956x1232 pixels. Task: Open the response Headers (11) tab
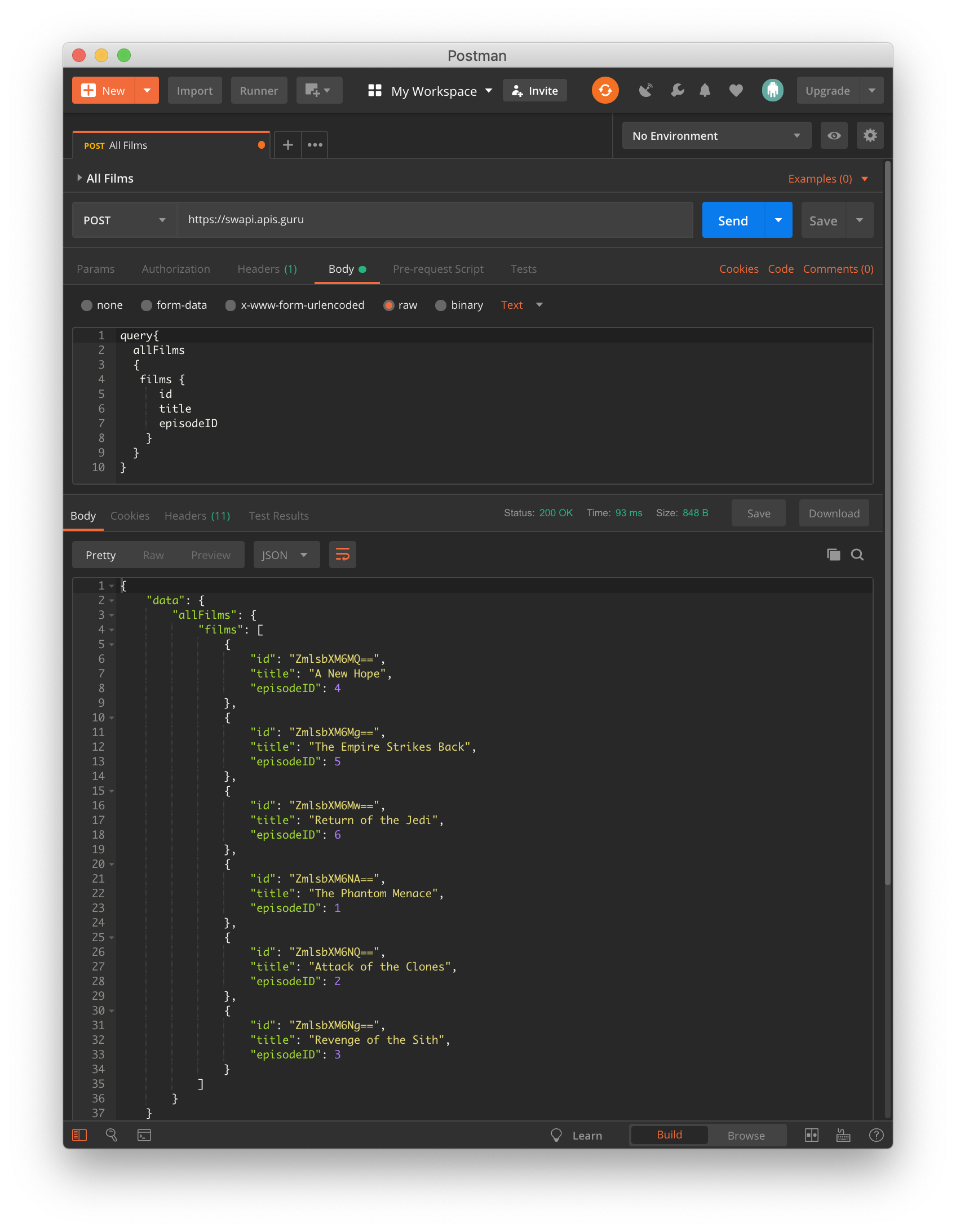pyautogui.click(x=197, y=516)
